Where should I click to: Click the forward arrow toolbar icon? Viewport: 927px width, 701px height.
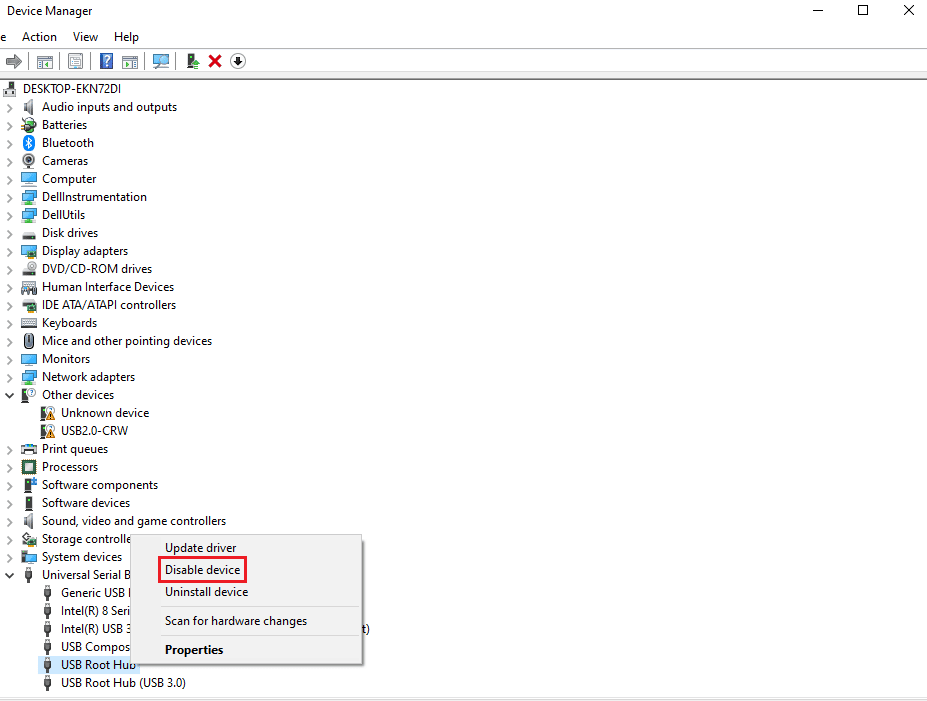tap(14, 61)
